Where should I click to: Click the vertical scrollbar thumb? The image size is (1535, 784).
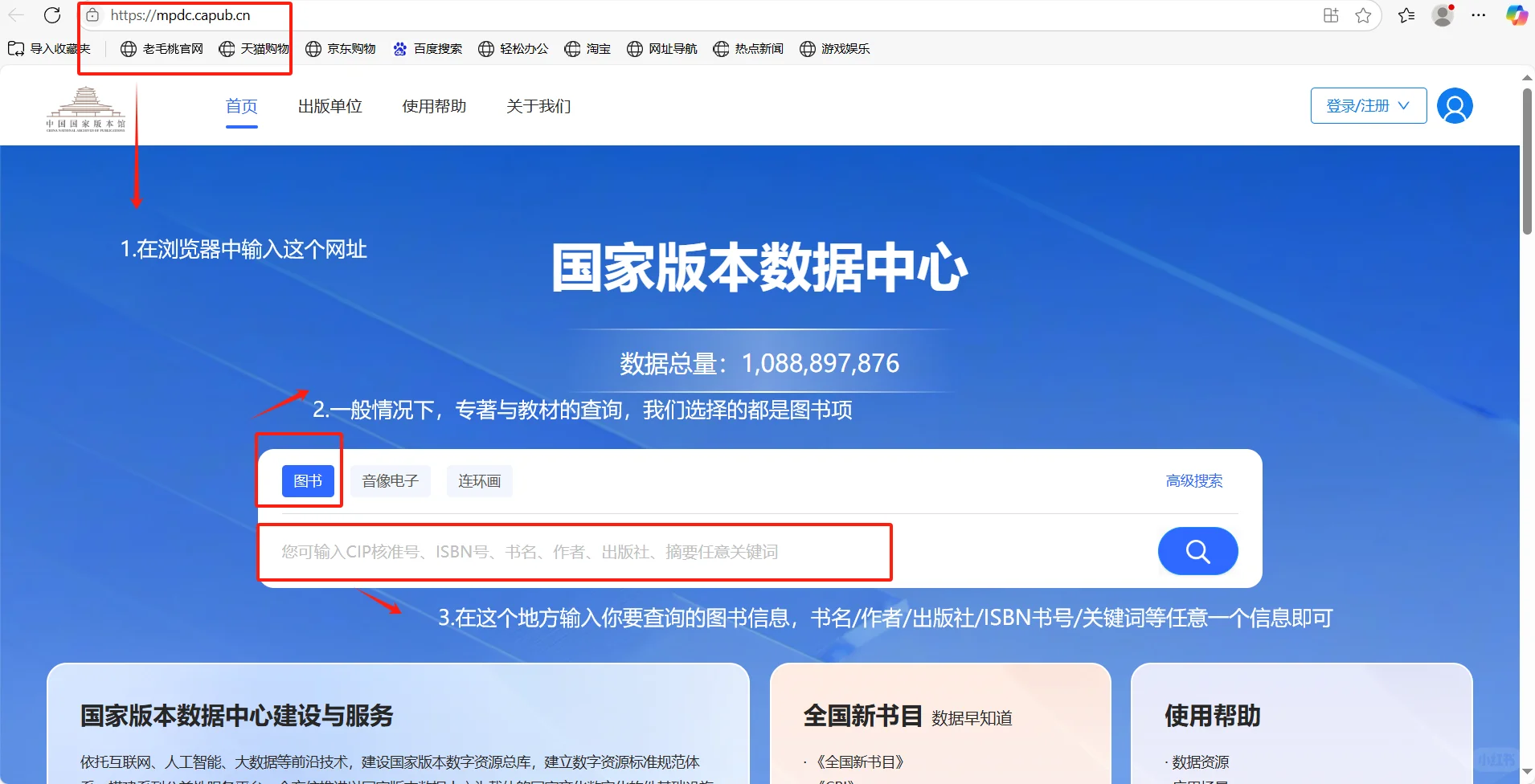1527,161
